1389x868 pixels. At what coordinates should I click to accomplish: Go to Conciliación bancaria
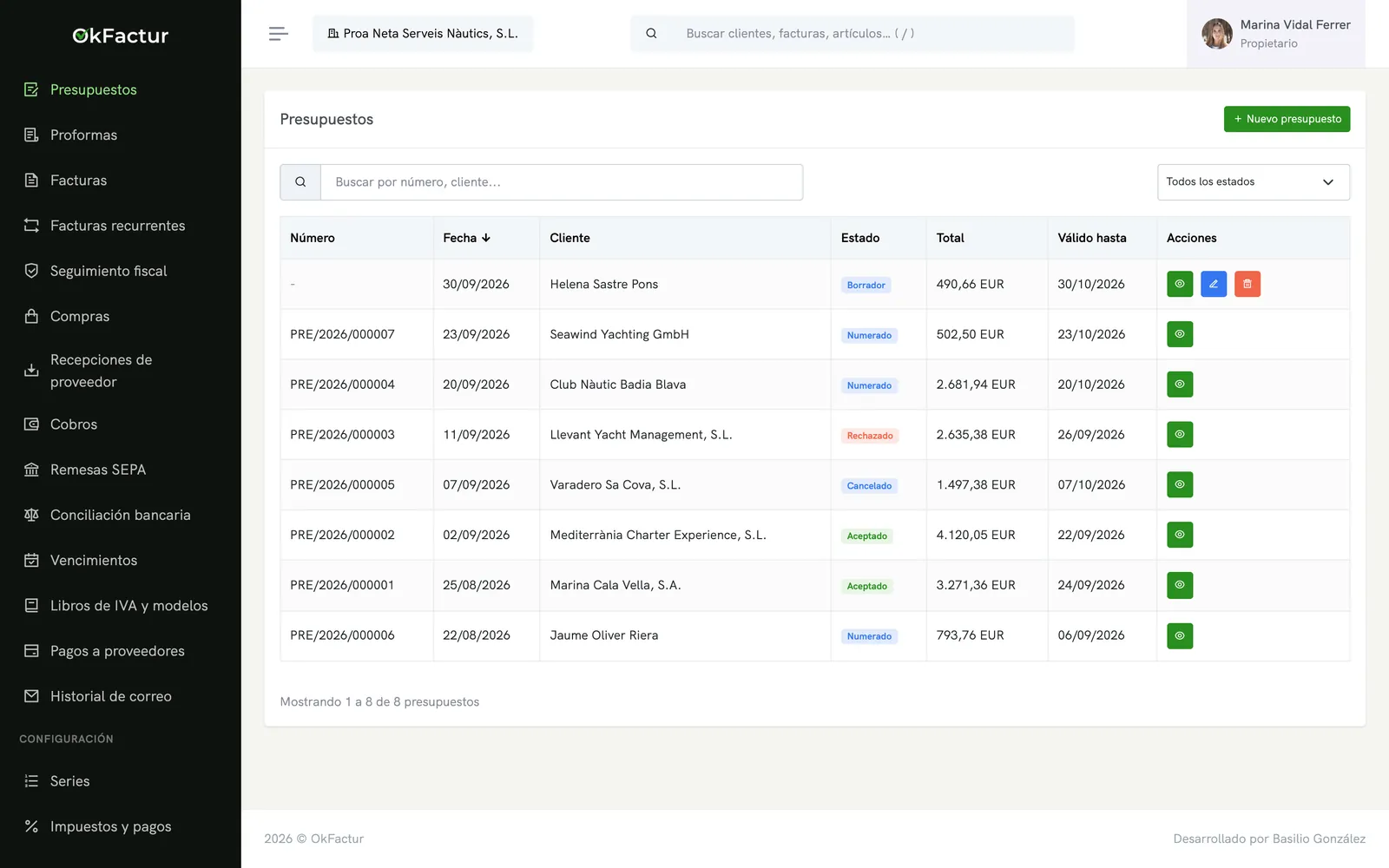tap(121, 515)
